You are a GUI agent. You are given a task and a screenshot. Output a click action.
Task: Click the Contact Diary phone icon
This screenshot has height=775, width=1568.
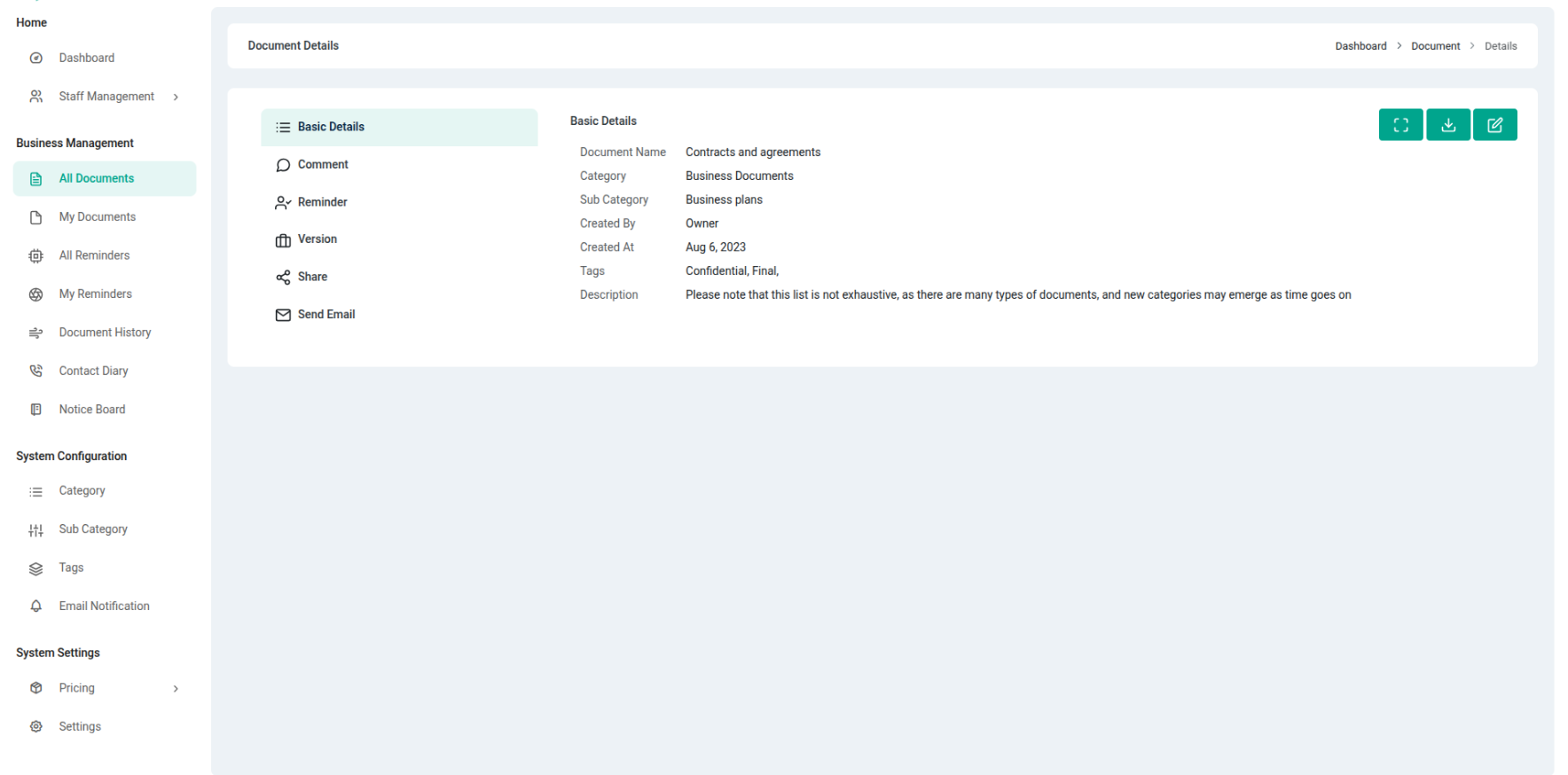(x=36, y=371)
